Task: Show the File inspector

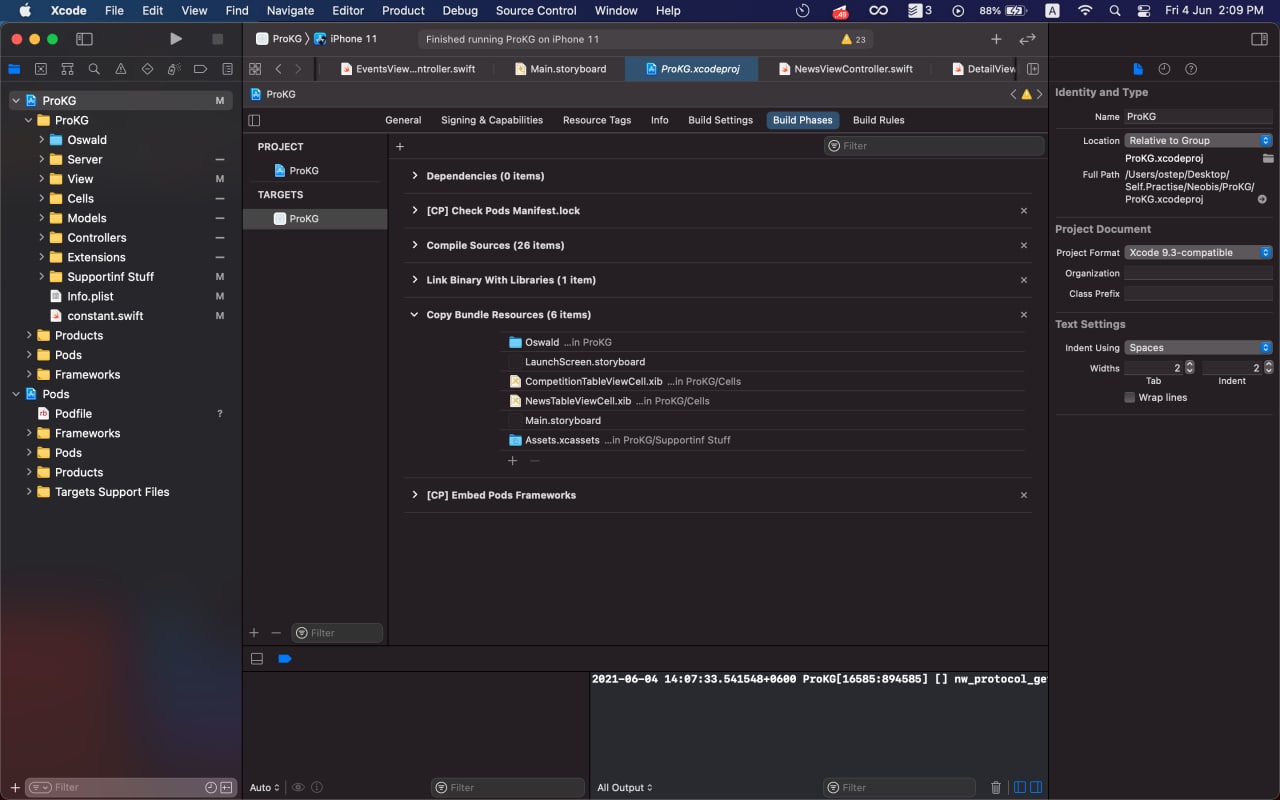Action: 1138,69
